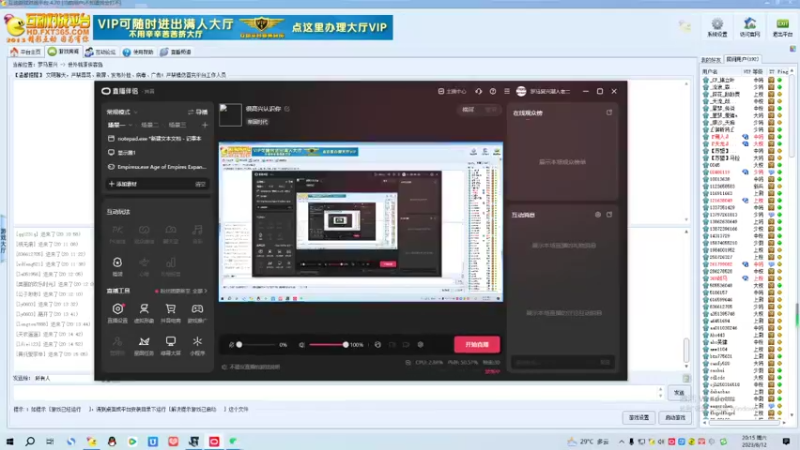Viewport: 800px width, 450px height.
Task: Expand the Scene One dropdown arrow
Action: pyautogui.click(x=131, y=125)
